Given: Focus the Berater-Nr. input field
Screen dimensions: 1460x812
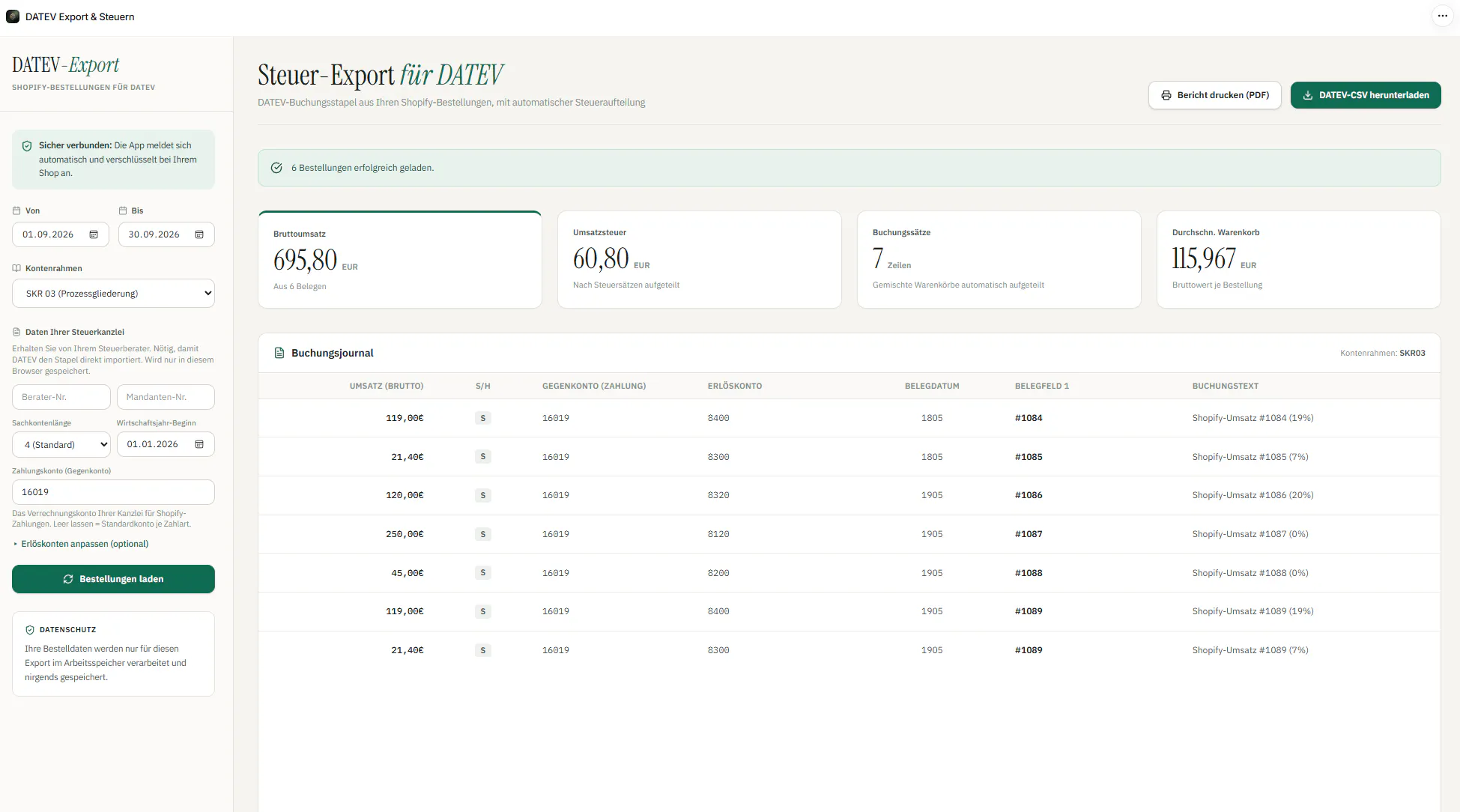Looking at the screenshot, I should tap(61, 397).
